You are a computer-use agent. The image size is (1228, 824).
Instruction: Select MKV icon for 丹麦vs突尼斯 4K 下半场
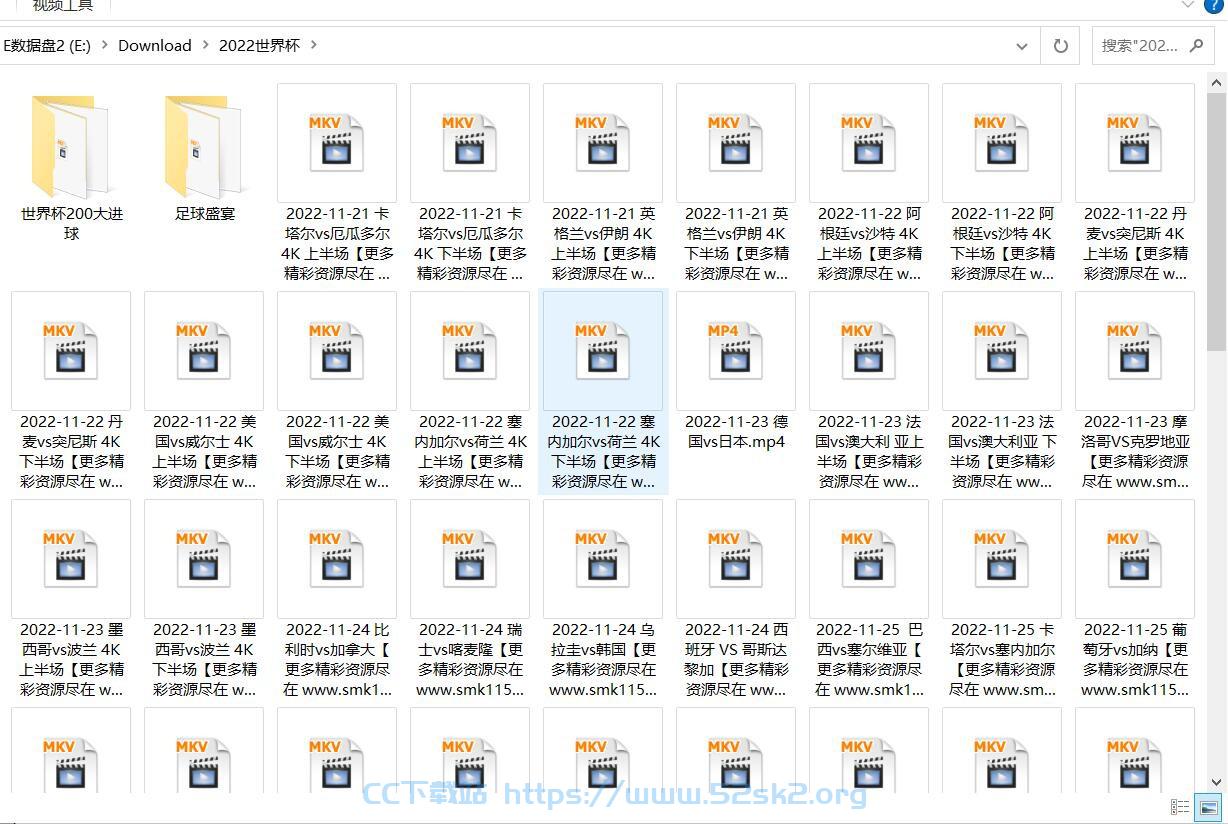pos(71,351)
